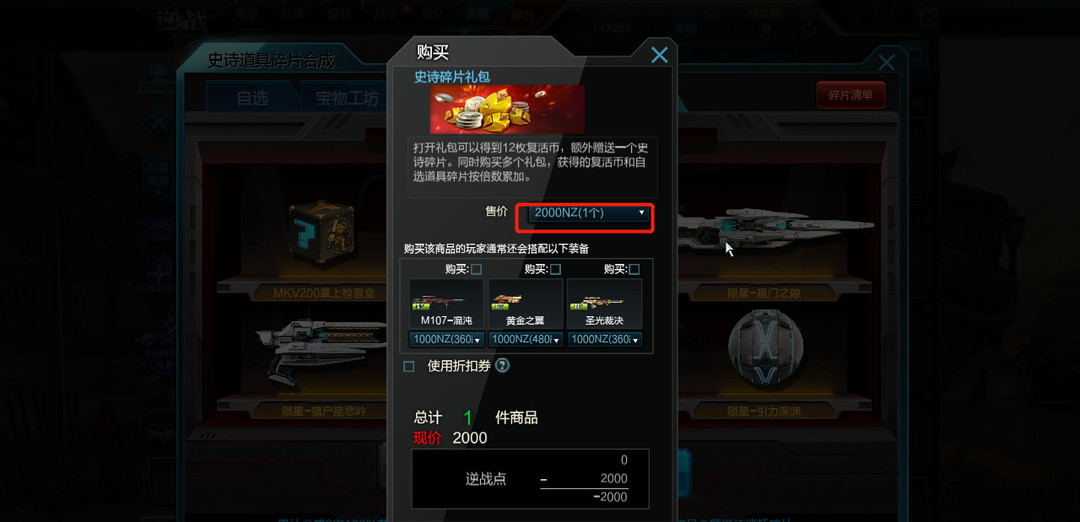Expand the M107-混沌 1000NZ price dropdown
The width and height of the screenshot is (1080, 522).
[x=446, y=340]
